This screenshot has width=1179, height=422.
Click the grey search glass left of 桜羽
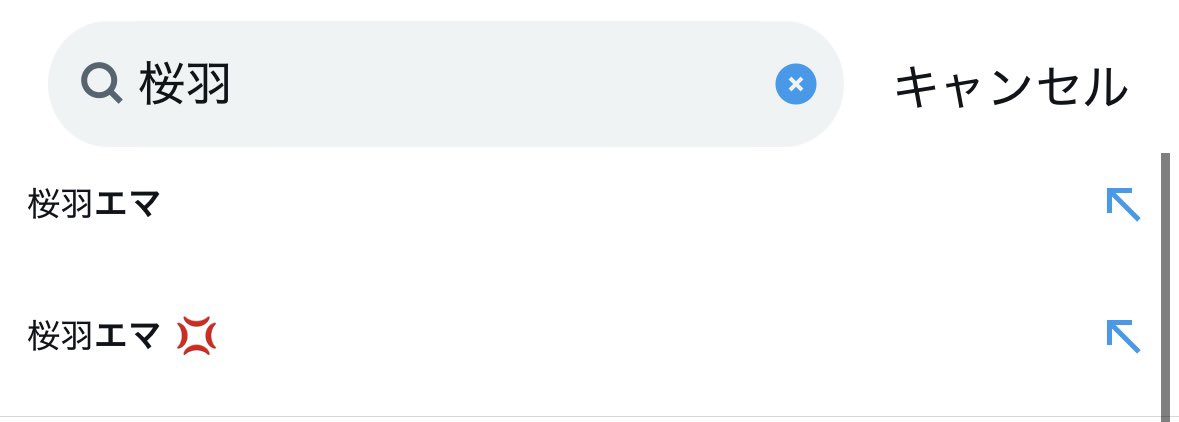click(101, 84)
